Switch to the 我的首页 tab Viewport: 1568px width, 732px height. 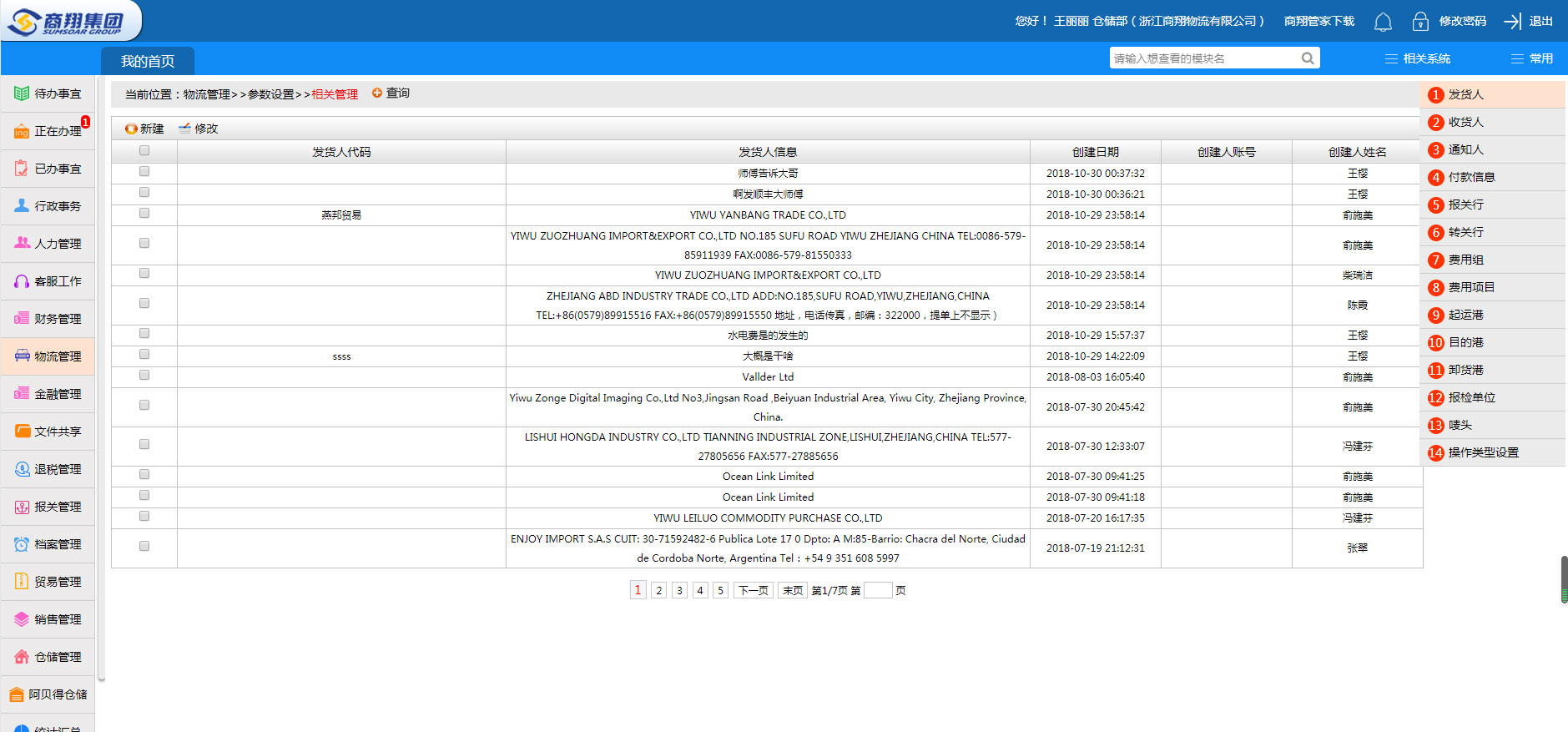pos(148,61)
